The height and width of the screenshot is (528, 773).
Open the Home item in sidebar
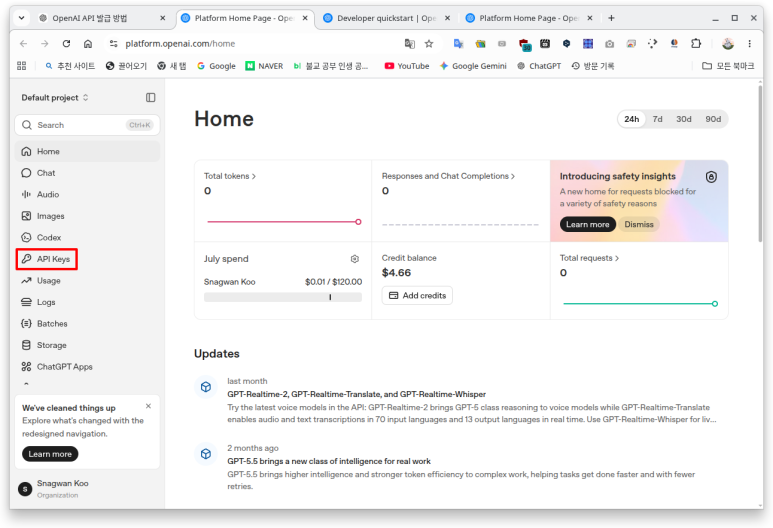[x=87, y=151]
